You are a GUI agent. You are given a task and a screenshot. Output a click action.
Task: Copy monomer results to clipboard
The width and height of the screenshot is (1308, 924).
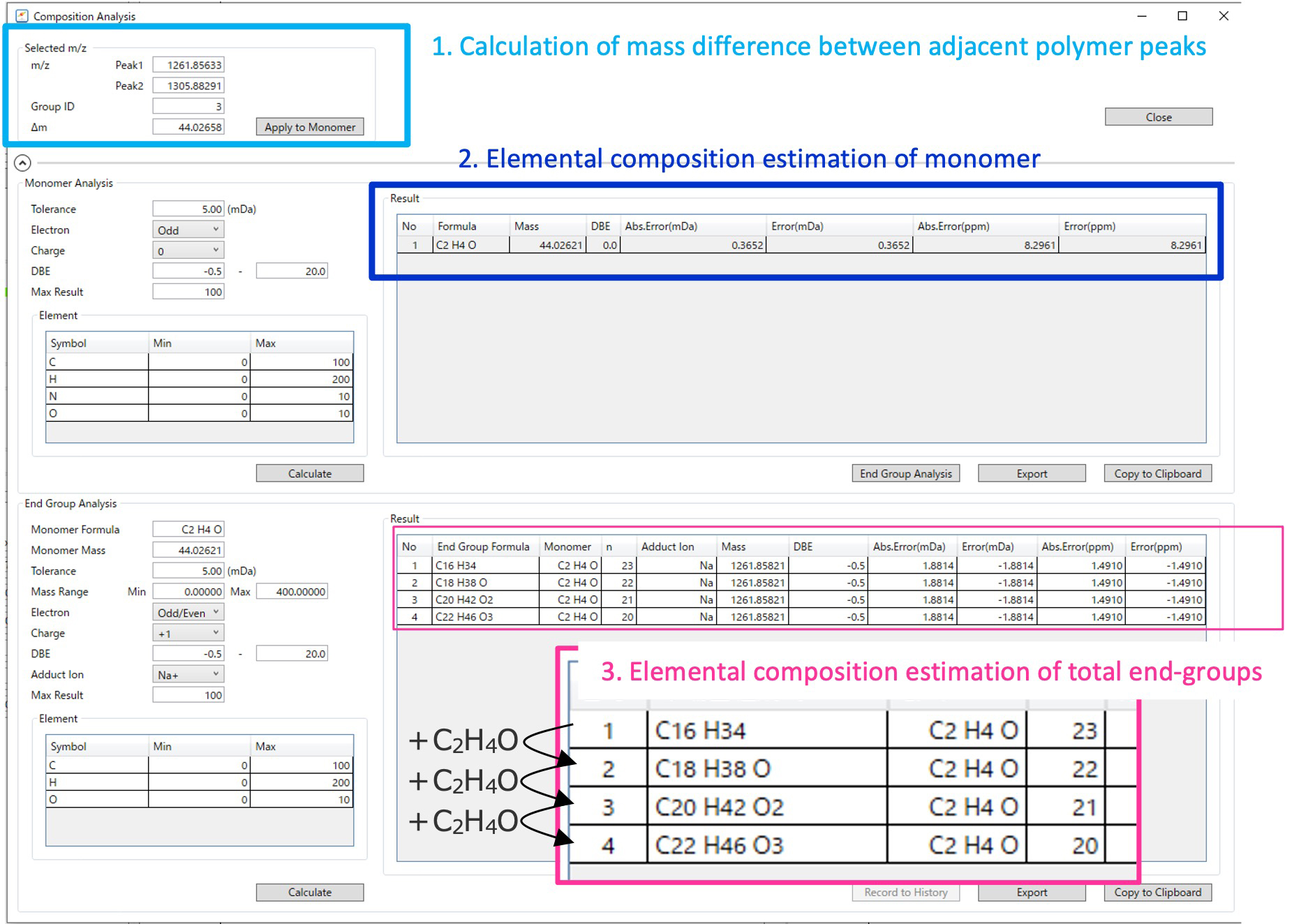pyautogui.click(x=1157, y=473)
